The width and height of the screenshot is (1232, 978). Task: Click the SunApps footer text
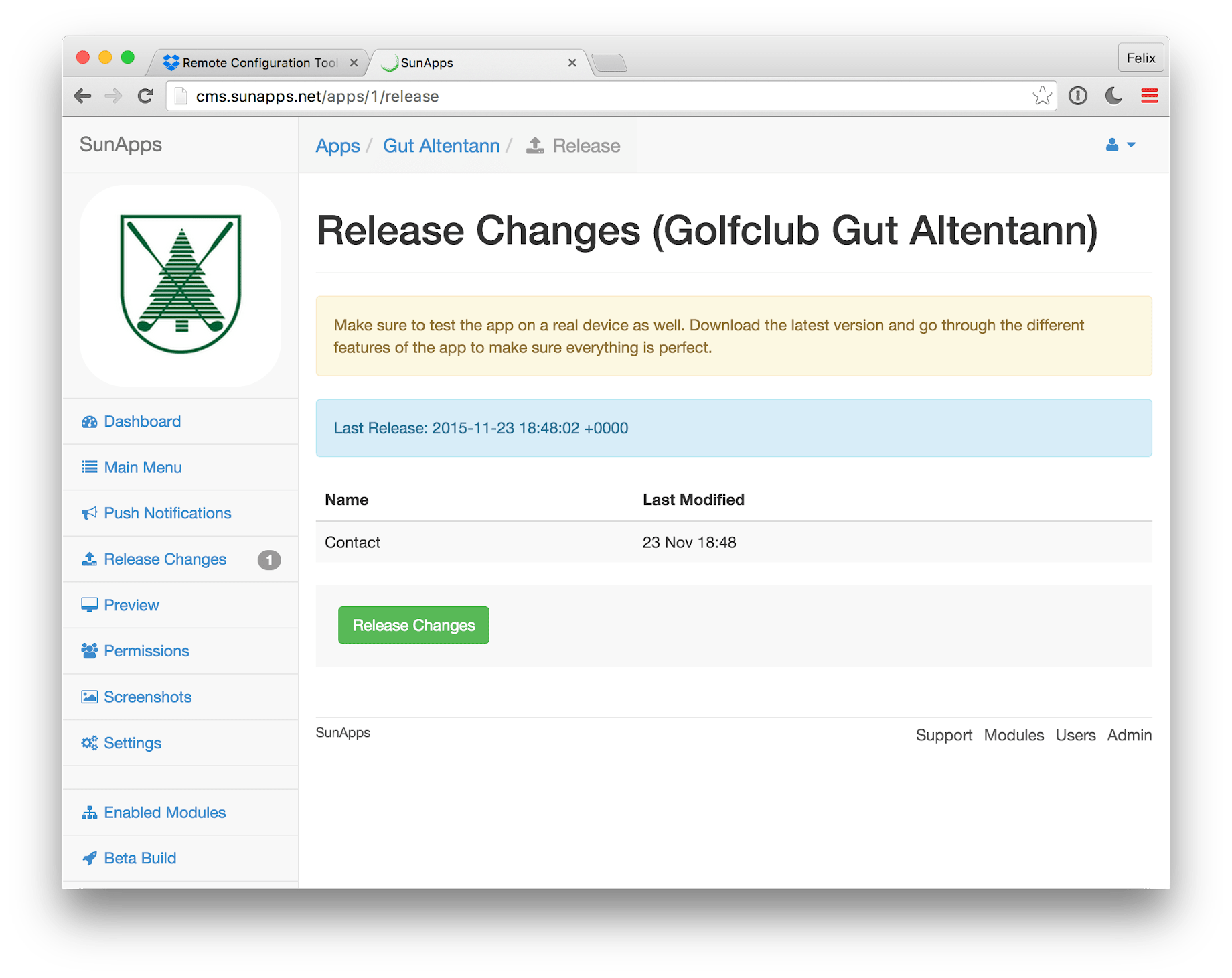point(343,733)
